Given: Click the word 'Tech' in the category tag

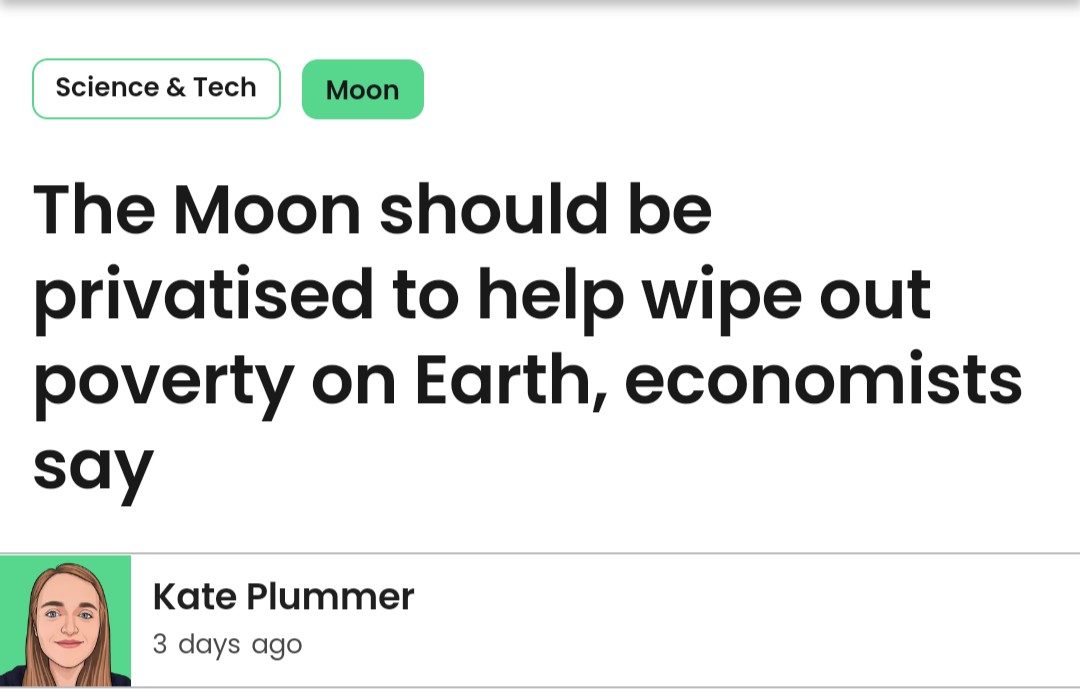Looking at the screenshot, I should tap(225, 88).
